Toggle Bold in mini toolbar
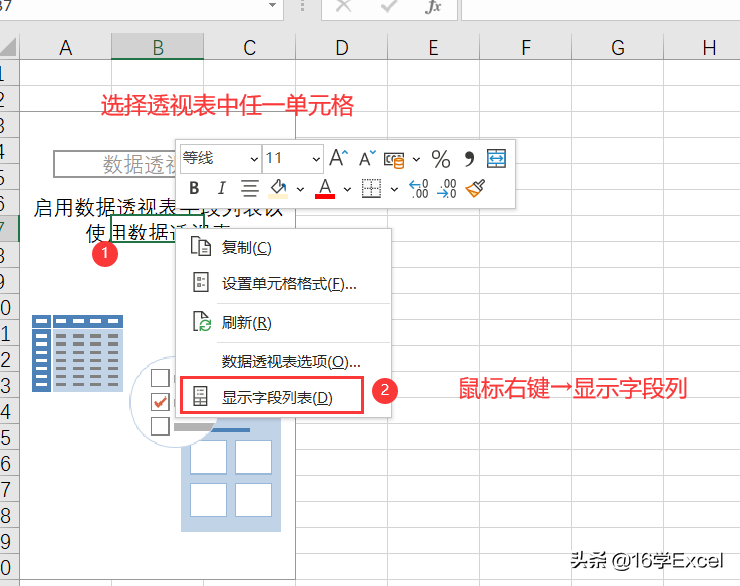 coord(194,188)
